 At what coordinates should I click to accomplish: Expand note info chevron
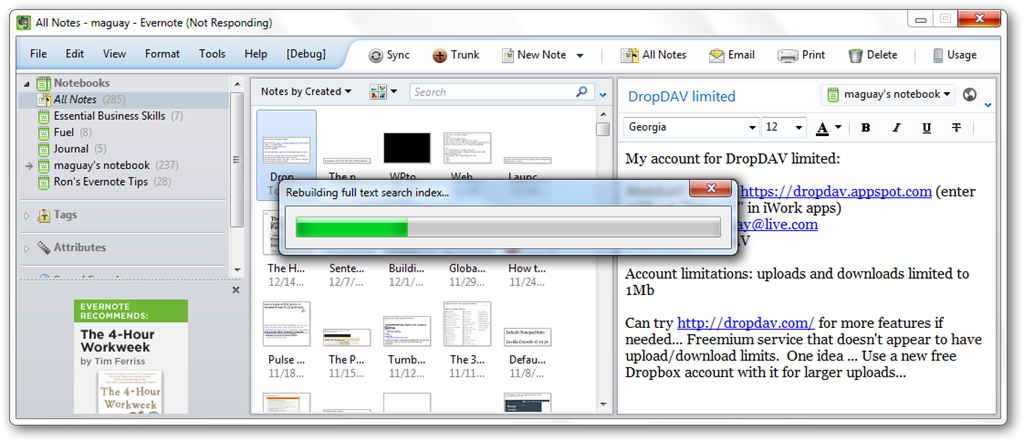(x=988, y=105)
